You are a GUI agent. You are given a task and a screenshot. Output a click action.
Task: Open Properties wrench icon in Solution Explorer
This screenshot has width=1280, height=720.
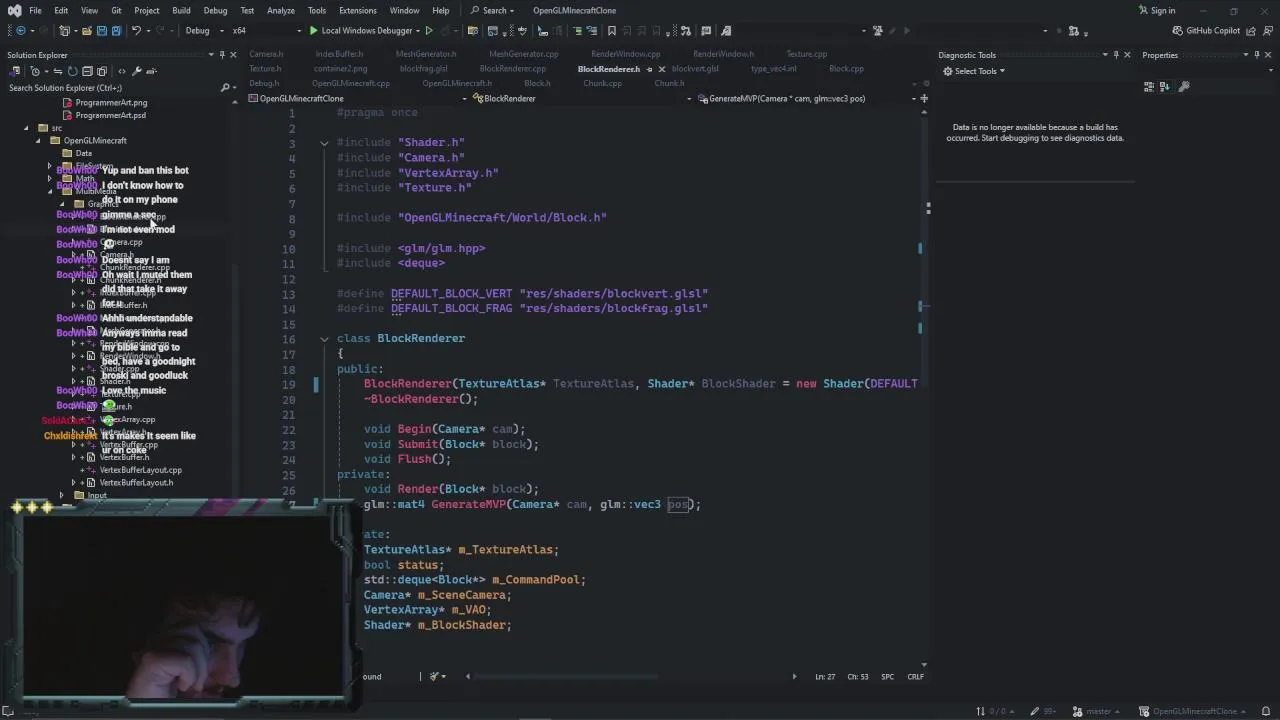137,71
